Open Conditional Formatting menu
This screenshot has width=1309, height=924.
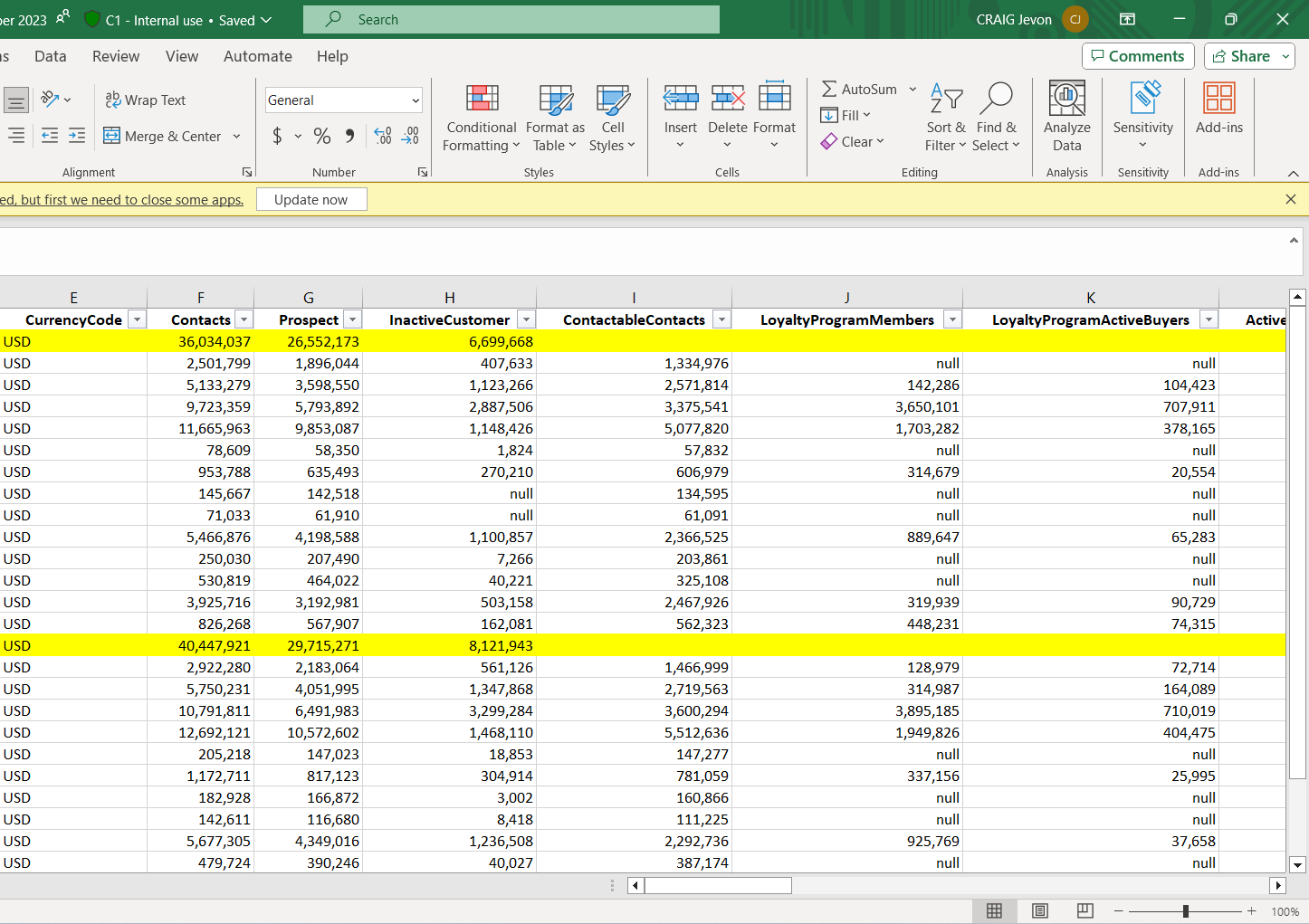coord(481,119)
